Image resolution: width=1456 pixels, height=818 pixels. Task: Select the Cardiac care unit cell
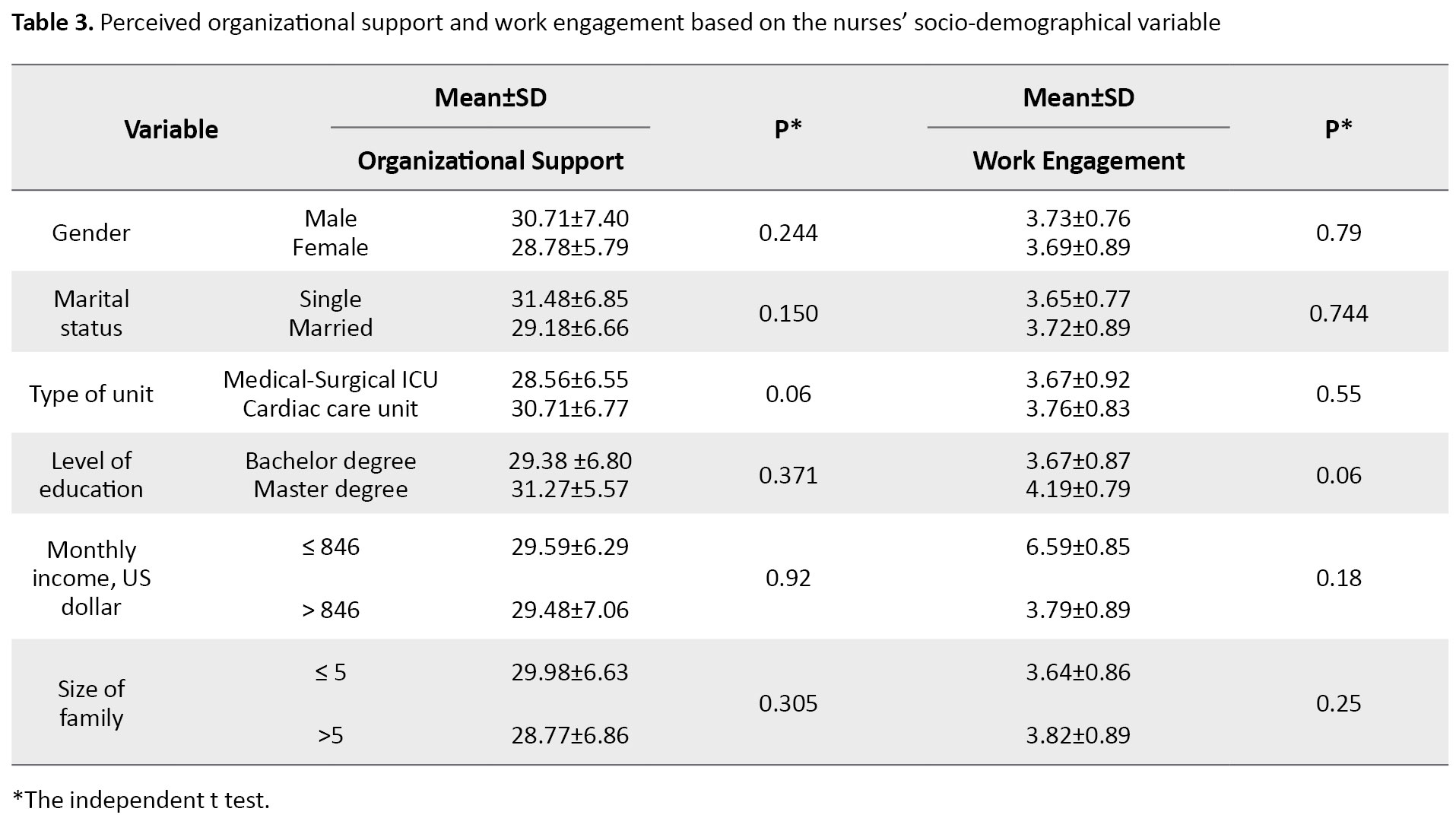pyautogui.click(x=331, y=408)
